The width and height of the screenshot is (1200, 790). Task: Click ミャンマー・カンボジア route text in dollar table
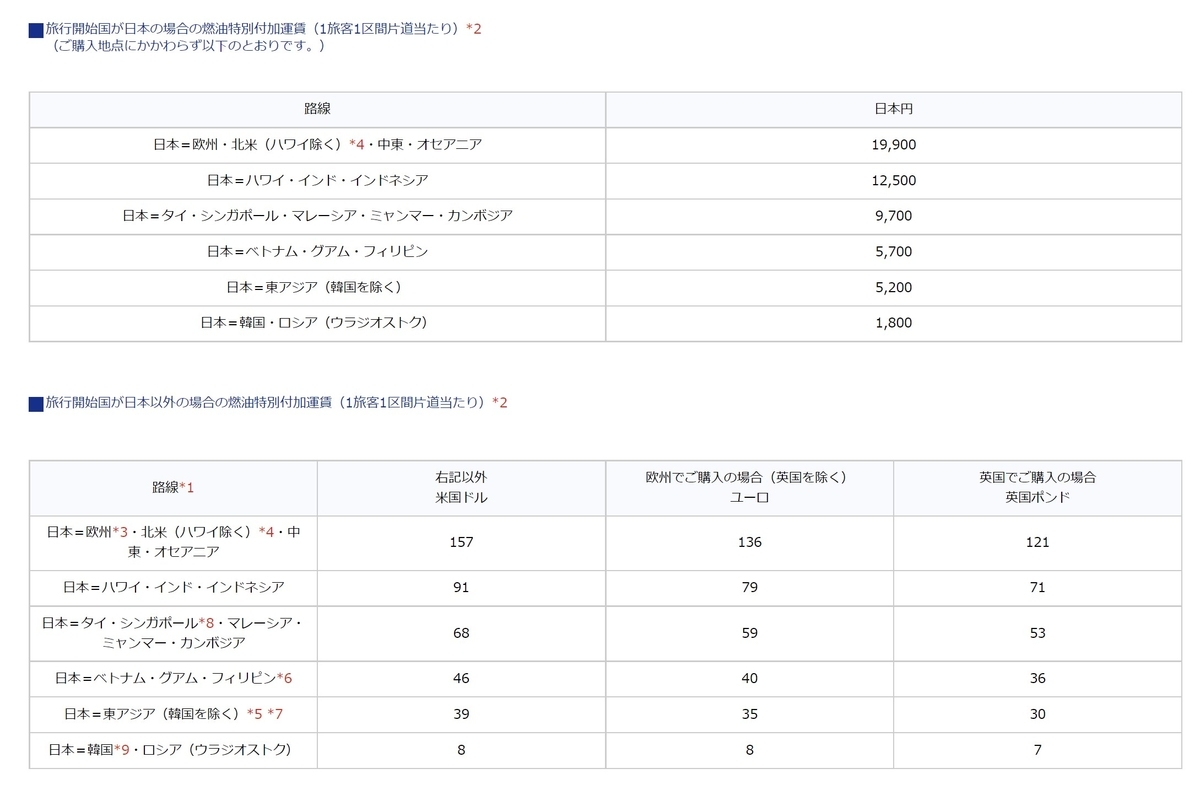[173, 642]
